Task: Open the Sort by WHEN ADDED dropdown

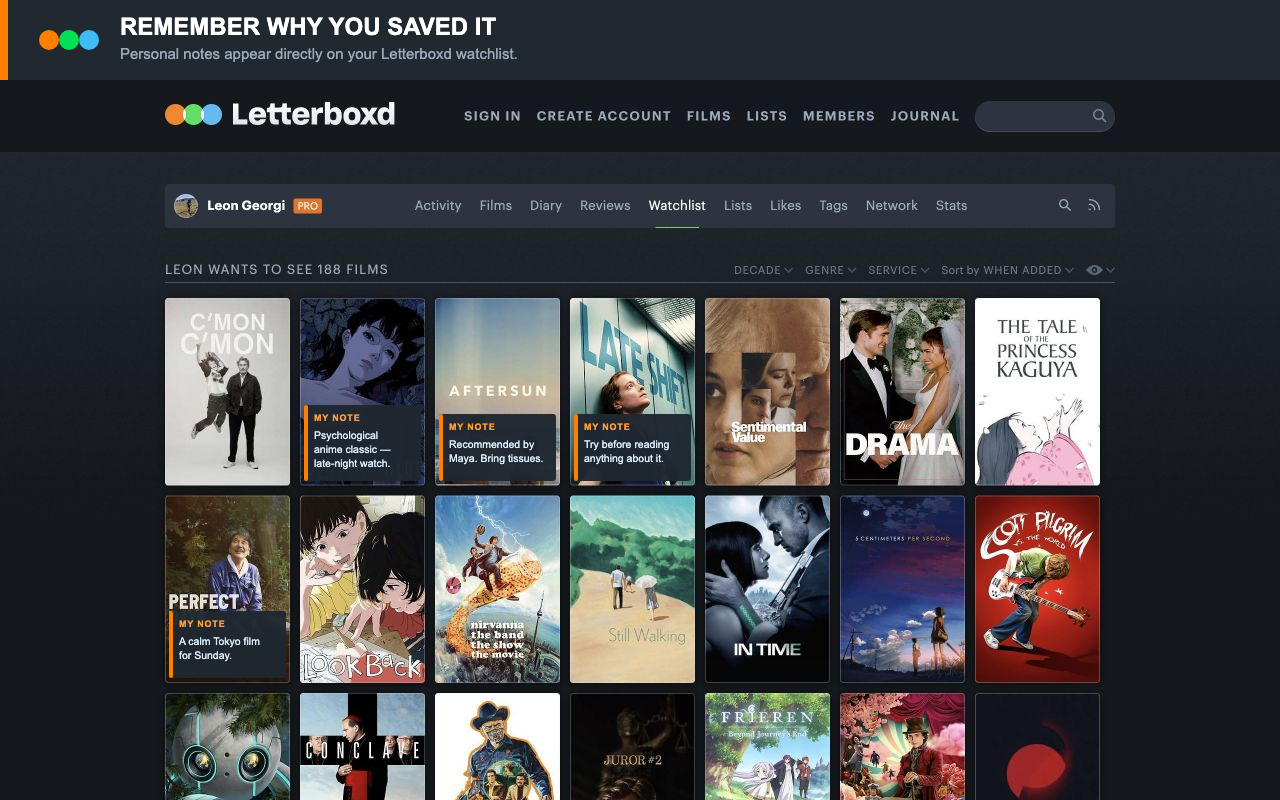Action: point(1008,270)
